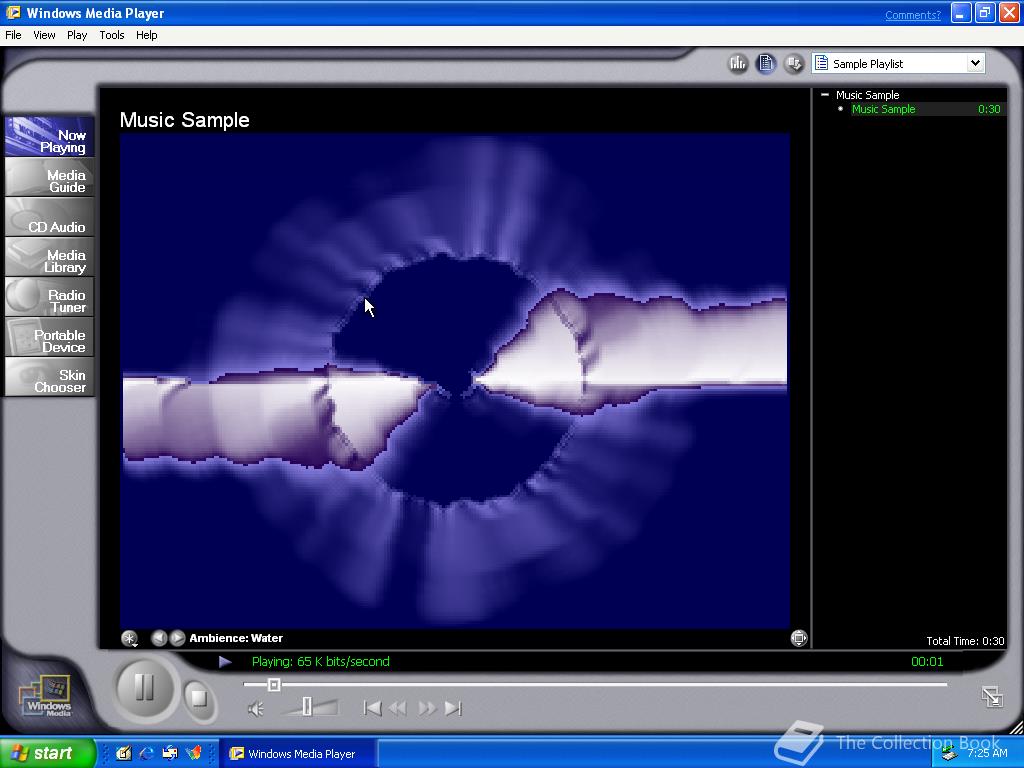Screen dimensions: 1024x768
Task: Open the Outlook Express quick launch icon
Action: [170, 753]
